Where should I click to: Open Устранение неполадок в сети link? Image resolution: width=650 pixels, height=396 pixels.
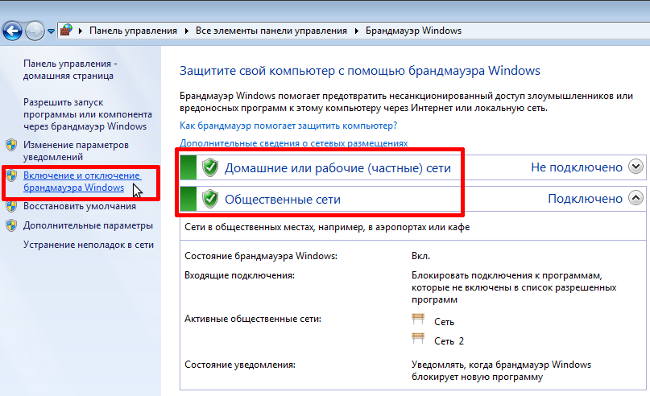88,245
